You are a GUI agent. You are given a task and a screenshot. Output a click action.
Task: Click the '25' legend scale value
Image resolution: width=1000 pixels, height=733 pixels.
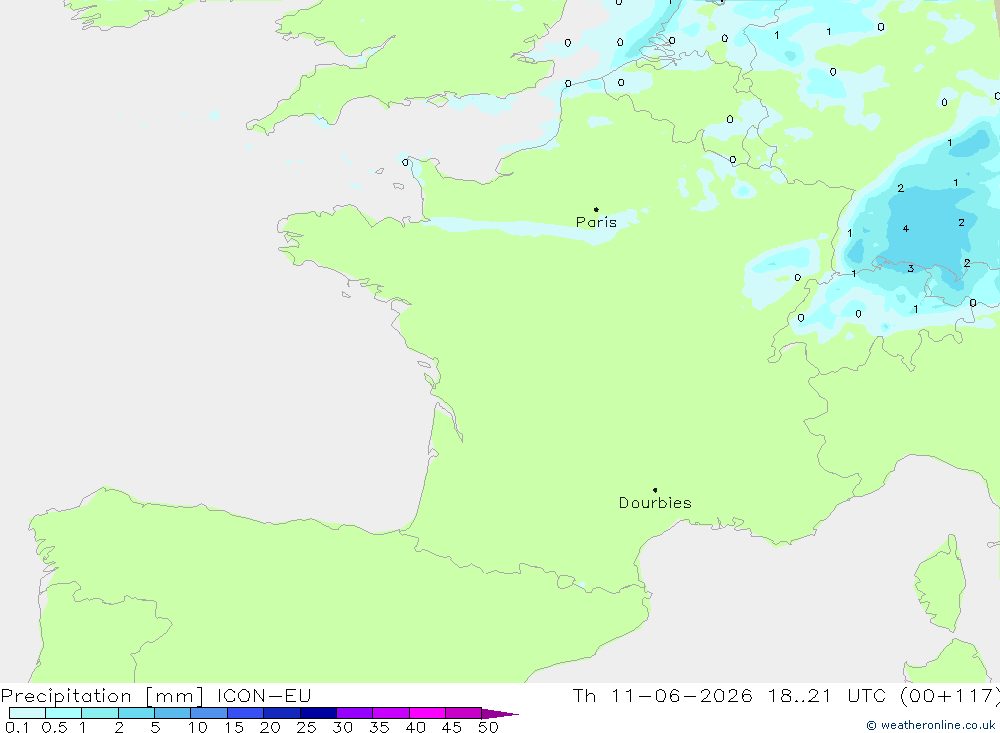(x=306, y=727)
